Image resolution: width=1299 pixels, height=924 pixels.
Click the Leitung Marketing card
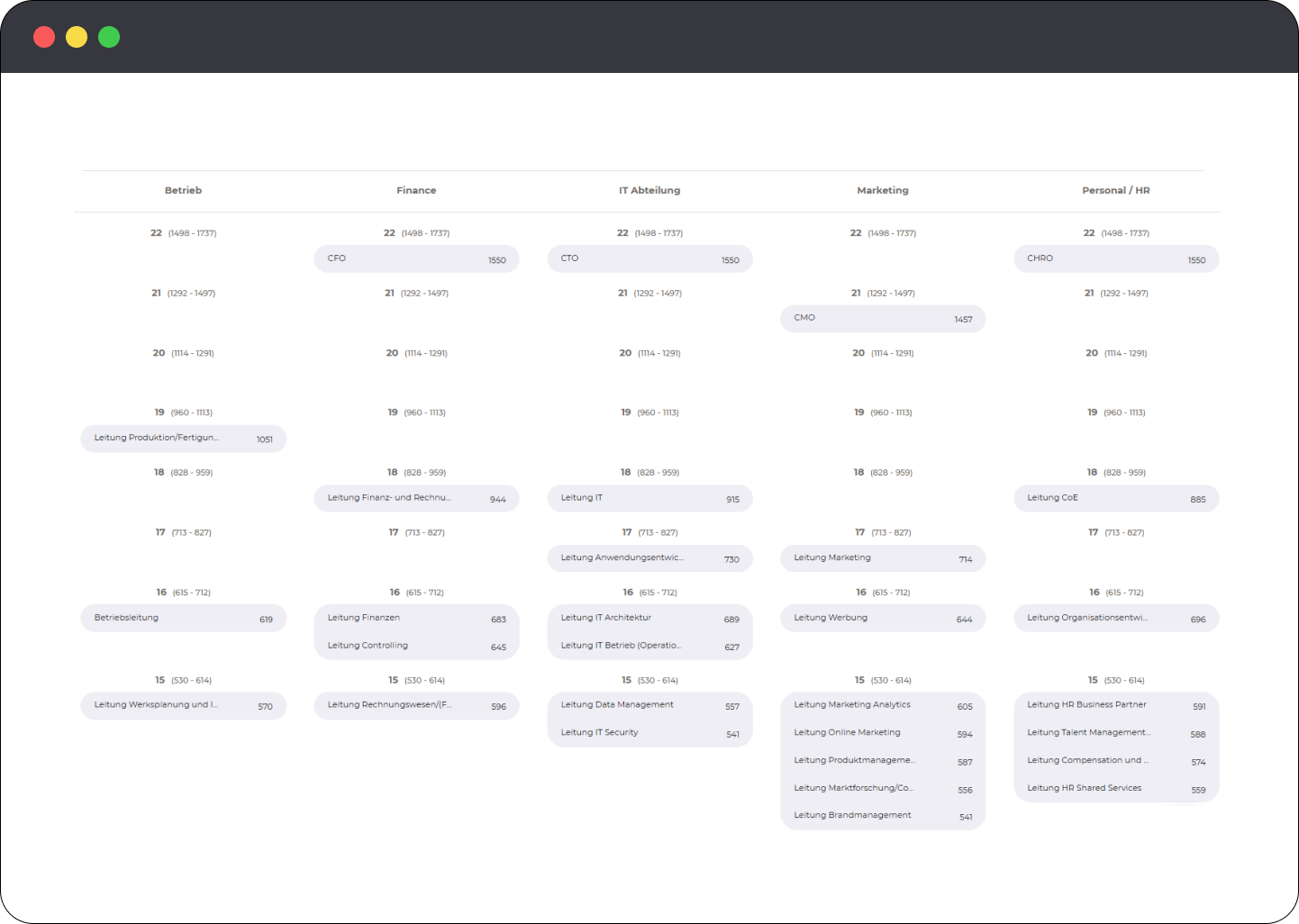pyautogui.click(x=883, y=557)
